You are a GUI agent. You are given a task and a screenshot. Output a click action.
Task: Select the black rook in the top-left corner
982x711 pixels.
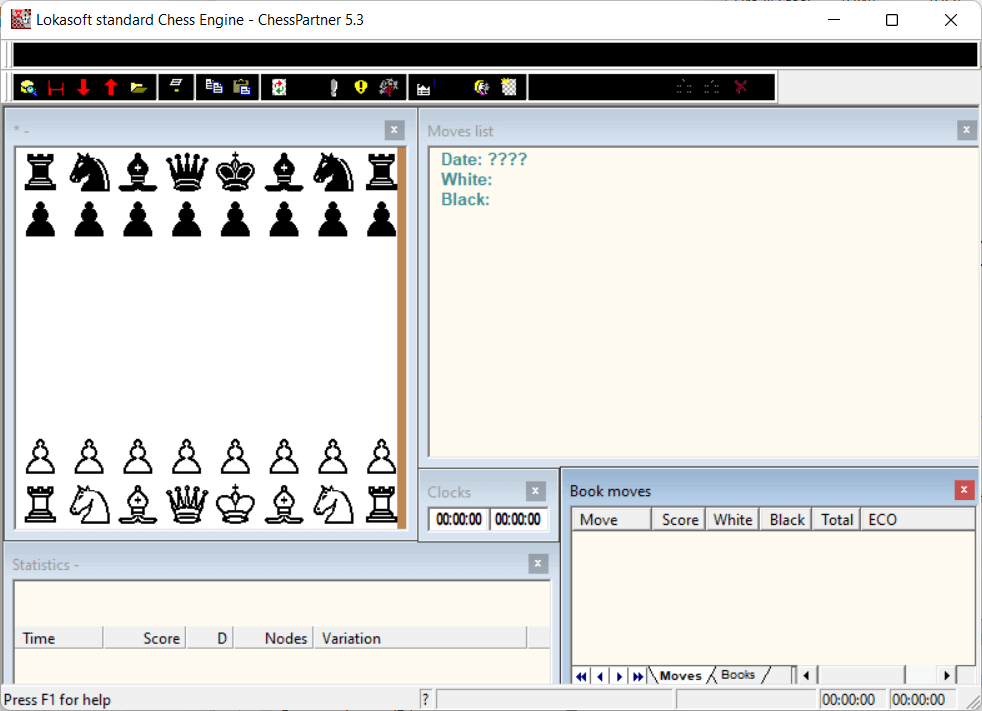(x=41, y=172)
